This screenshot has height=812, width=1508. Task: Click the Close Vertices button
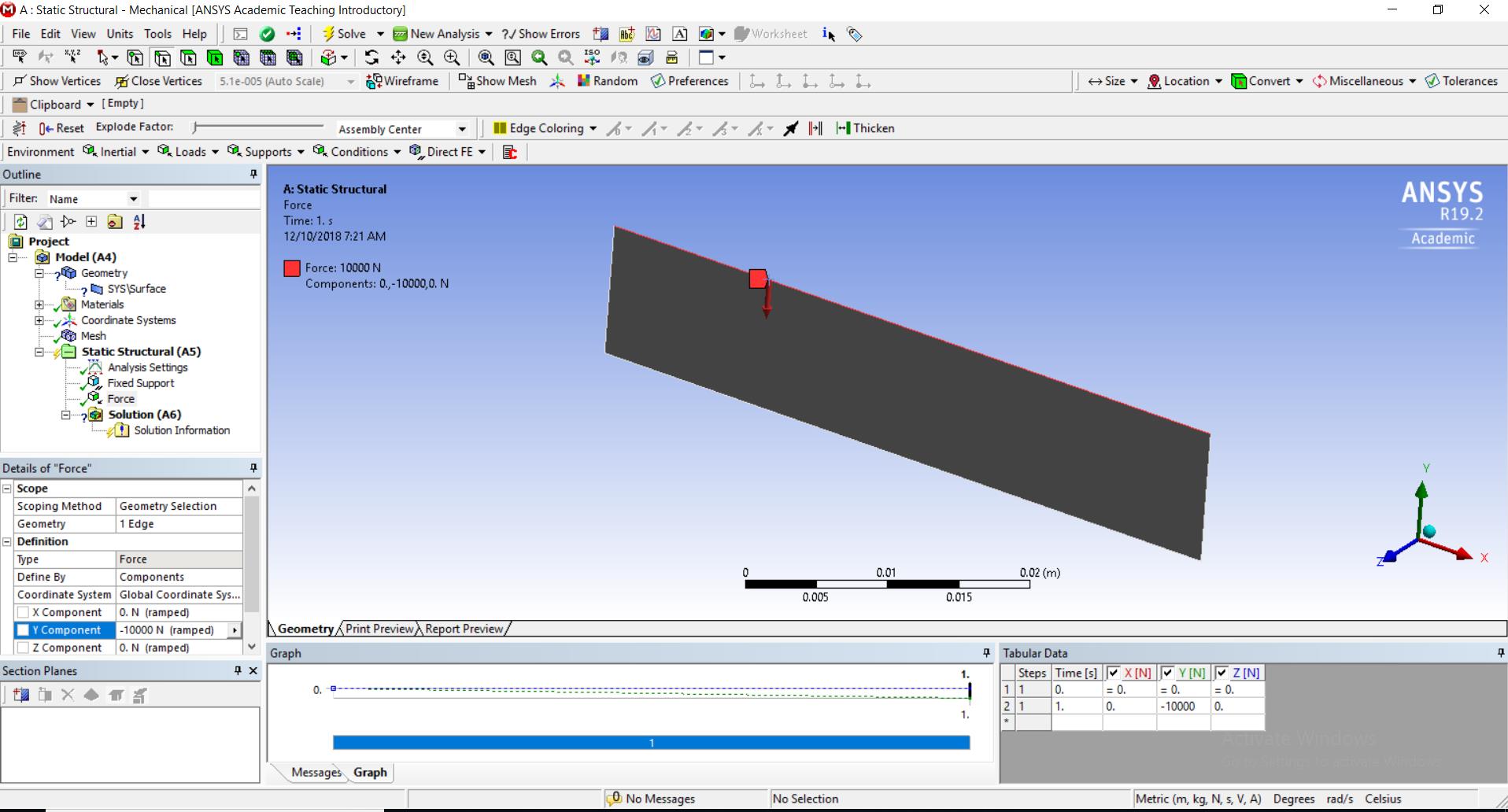[x=158, y=81]
